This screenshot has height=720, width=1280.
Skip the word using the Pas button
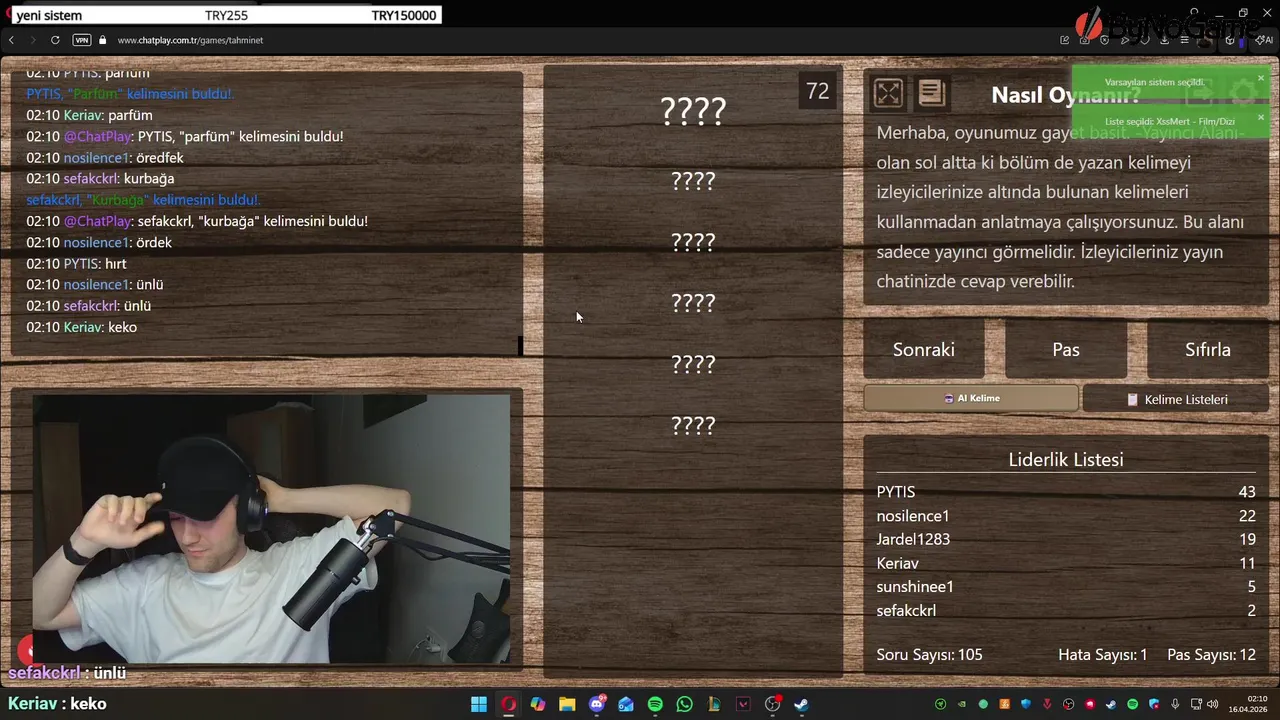tap(1066, 349)
